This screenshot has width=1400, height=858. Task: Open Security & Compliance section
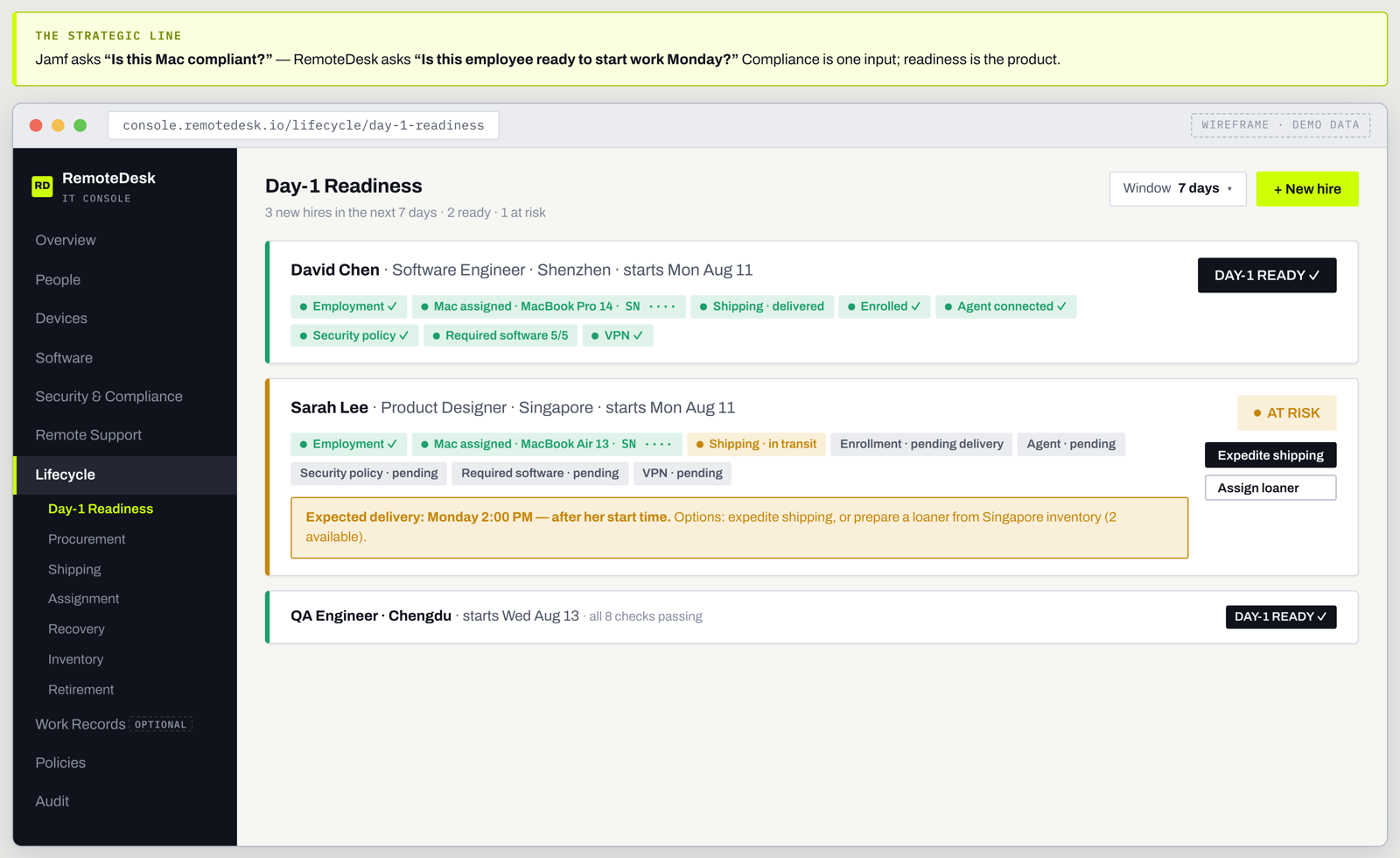(108, 396)
